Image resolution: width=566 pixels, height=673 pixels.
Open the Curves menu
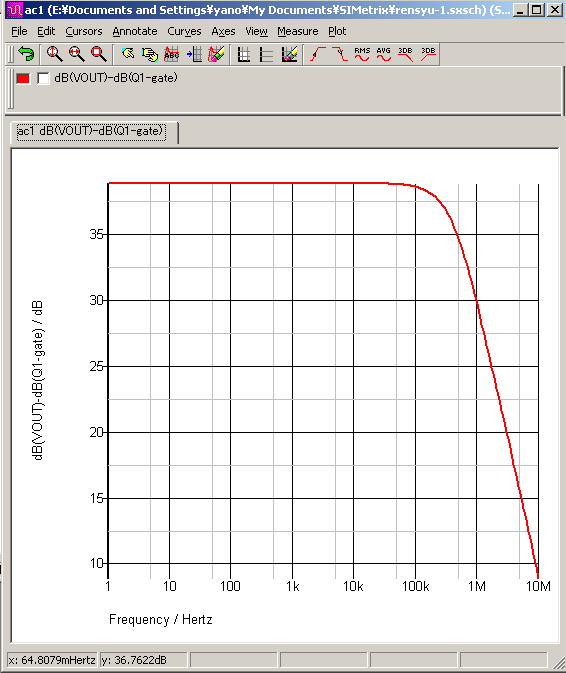click(184, 31)
